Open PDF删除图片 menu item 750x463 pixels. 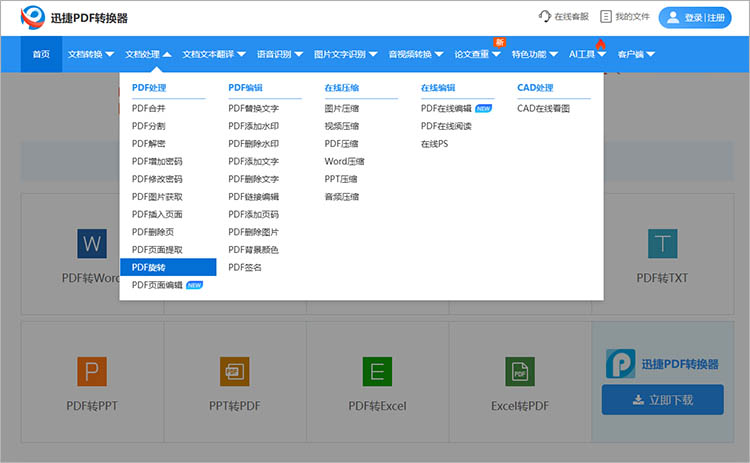254,232
